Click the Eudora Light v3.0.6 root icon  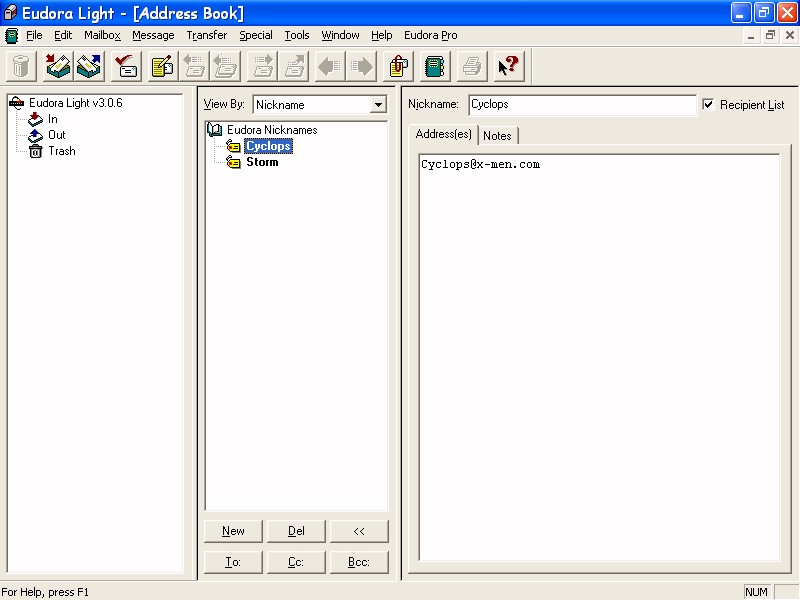[x=16, y=103]
